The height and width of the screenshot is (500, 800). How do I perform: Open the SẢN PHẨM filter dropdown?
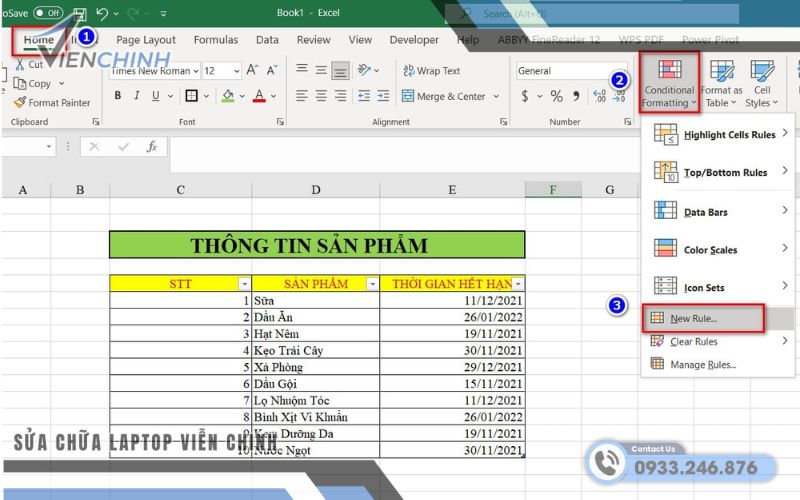373,284
